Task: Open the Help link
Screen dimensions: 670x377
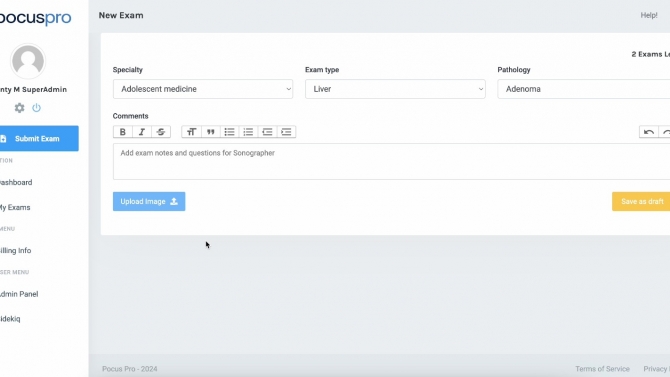Action: click(649, 15)
